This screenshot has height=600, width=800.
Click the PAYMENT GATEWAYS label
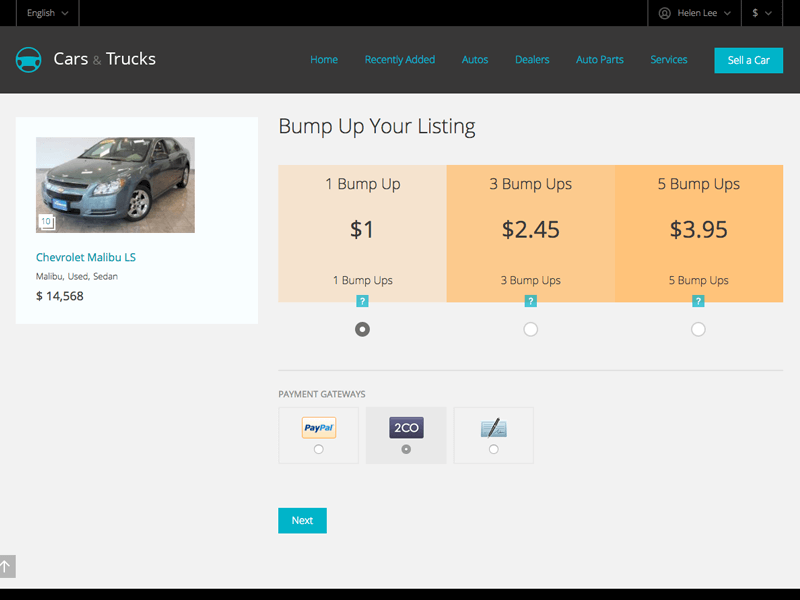(x=322, y=394)
